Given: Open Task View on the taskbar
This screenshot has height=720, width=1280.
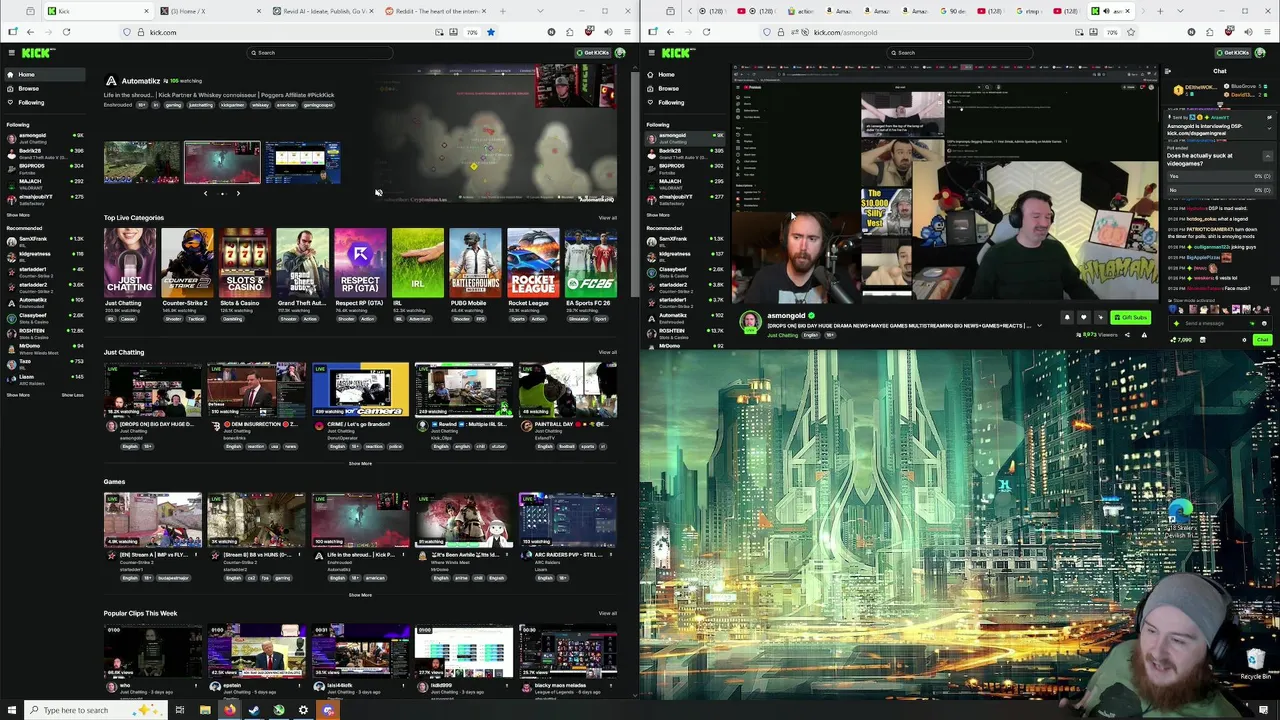Looking at the screenshot, I should [180, 710].
